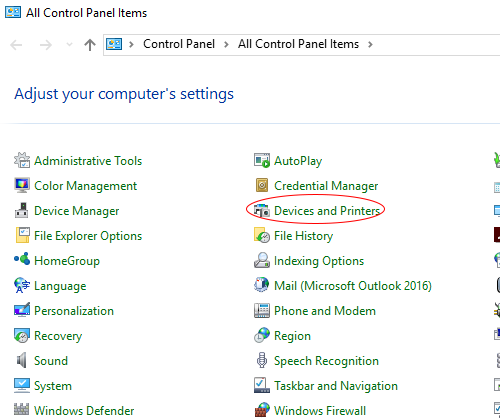The width and height of the screenshot is (500, 420).
Task: Expand the chevron after All Control Panel Items
Action: [x=370, y=44]
